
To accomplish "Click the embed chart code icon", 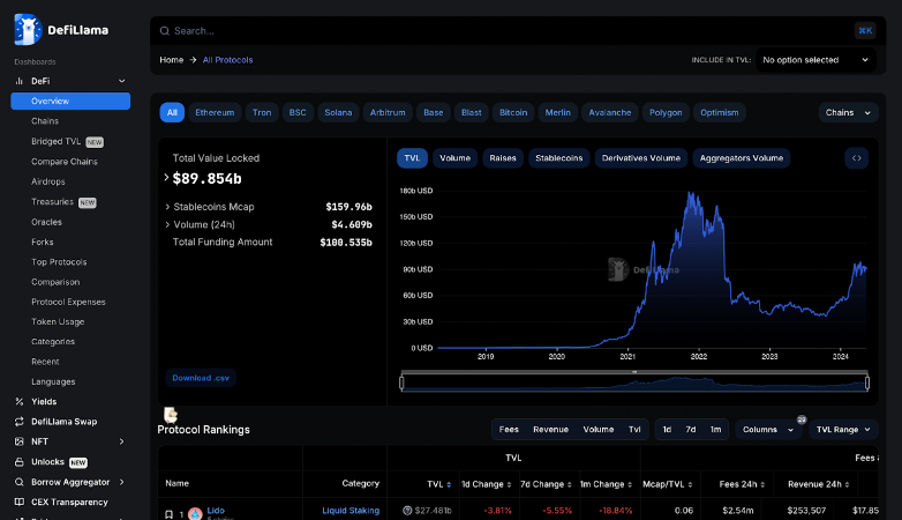I will tap(857, 158).
